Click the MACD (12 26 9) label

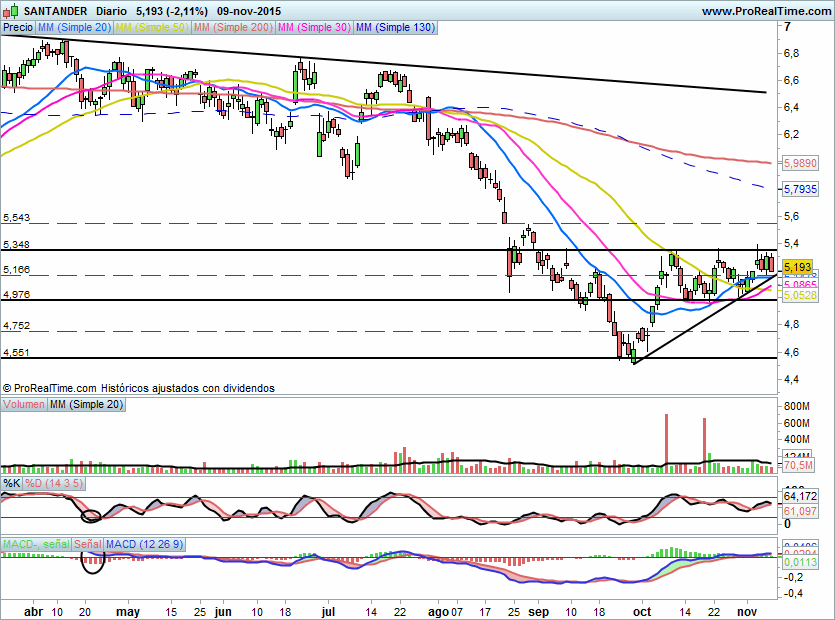[x=144, y=544]
